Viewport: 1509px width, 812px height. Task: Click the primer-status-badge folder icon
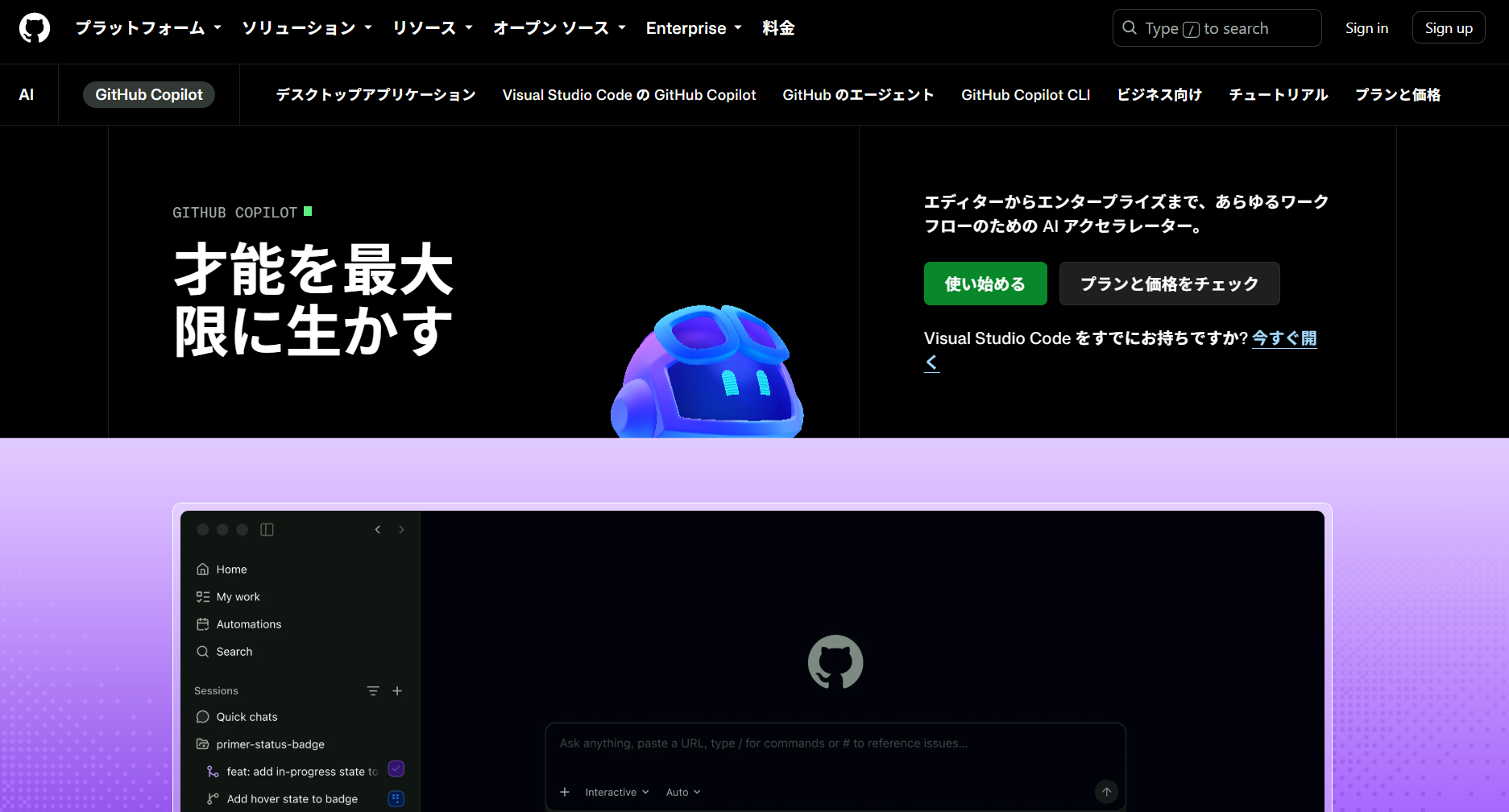(x=203, y=744)
